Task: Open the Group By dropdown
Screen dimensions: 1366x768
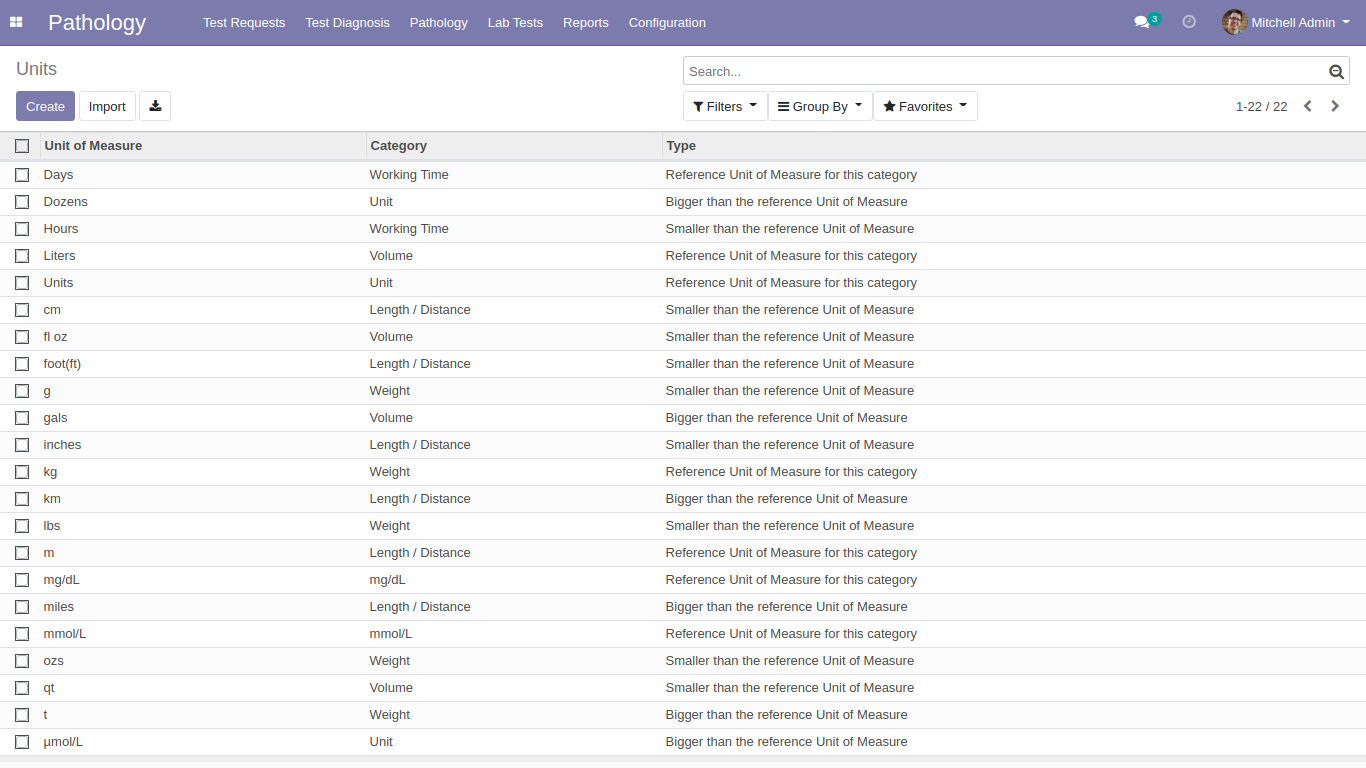Action: 820,106
